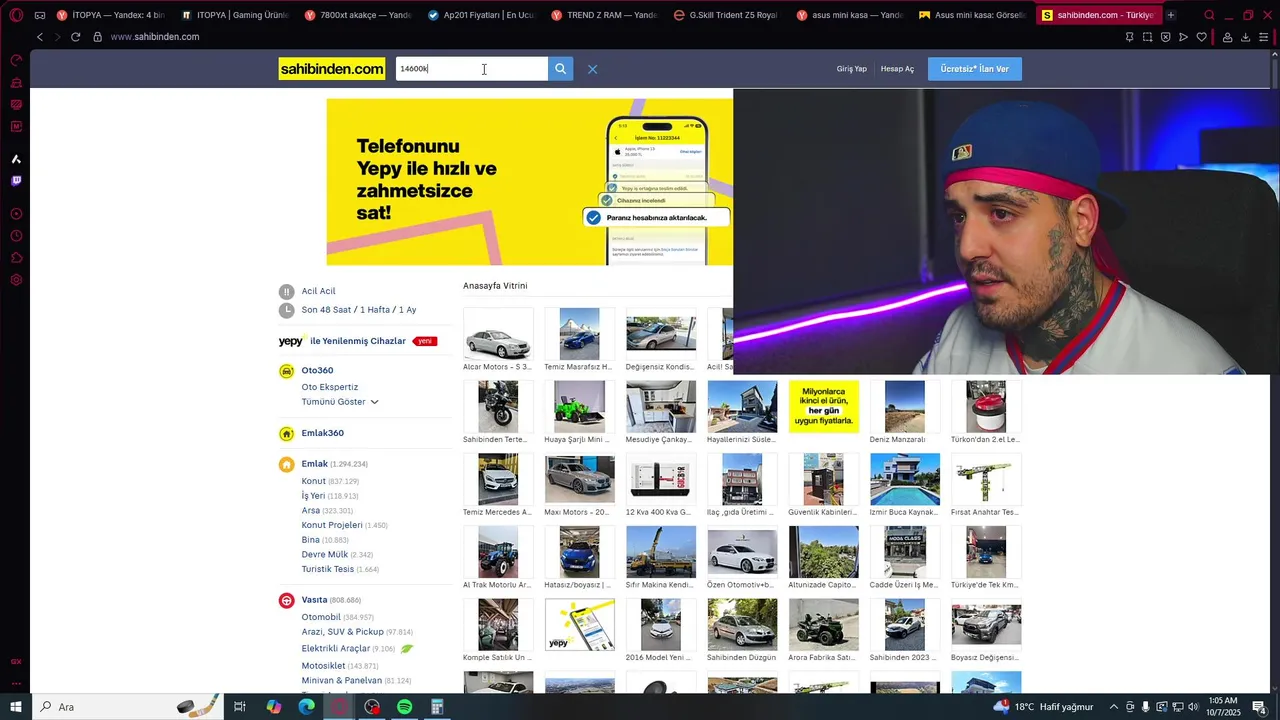1280x720 pixels.
Task: Click the heart bookmark icon in address bar
Action: [x=1201, y=37]
